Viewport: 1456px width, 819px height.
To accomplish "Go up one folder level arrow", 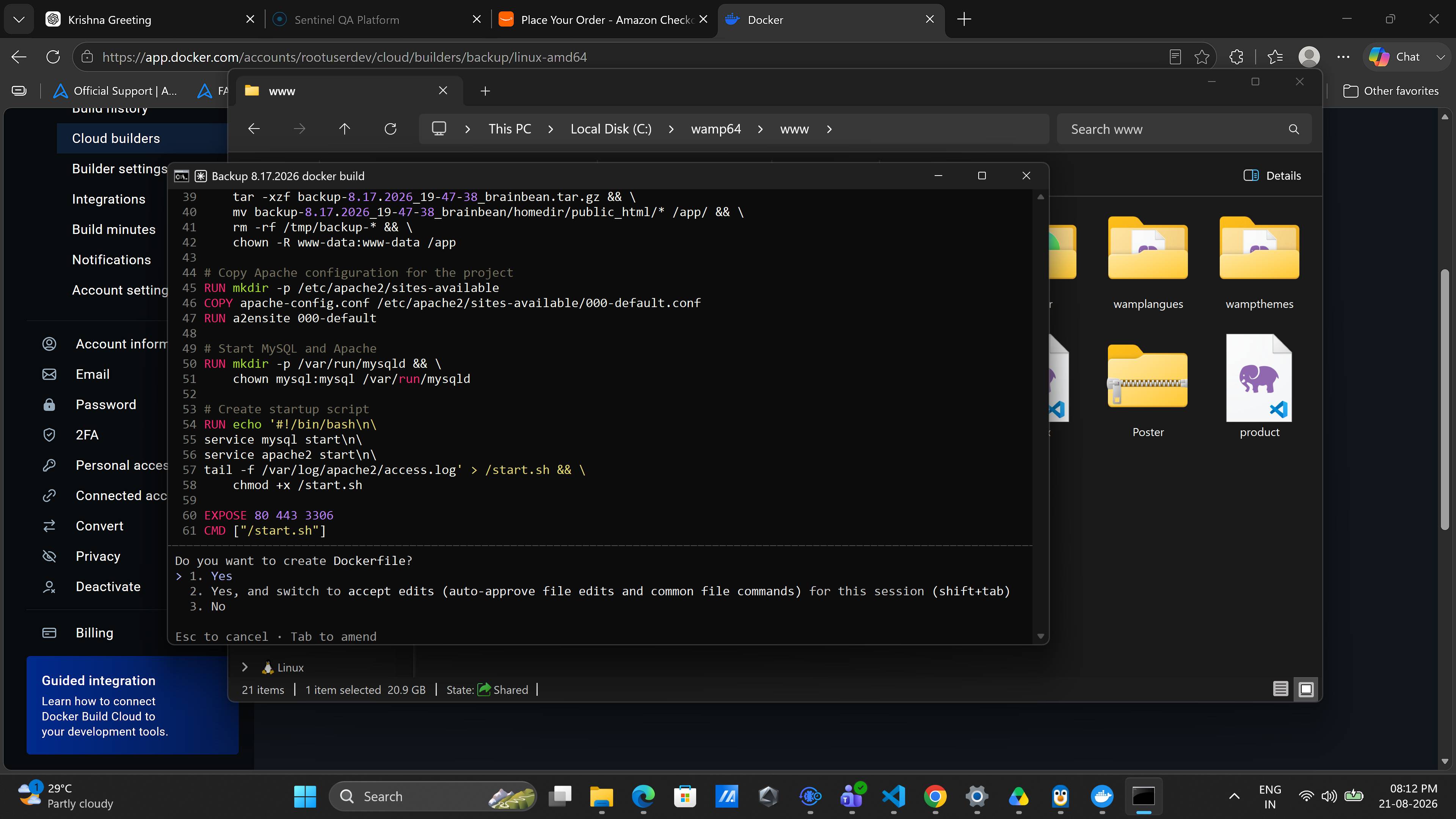I will (x=344, y=129).
